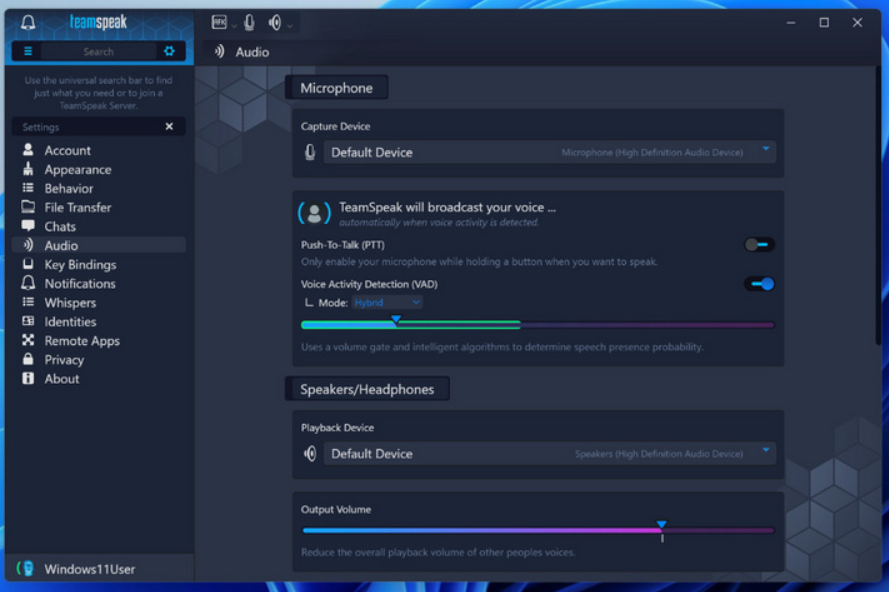Screen dimensions: 889x592
Task: Click the Privacy padlock icon
Action: point(28,358)
